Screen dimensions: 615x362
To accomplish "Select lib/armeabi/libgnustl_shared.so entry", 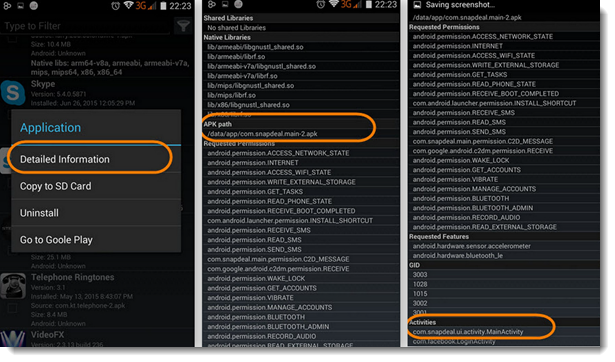I will (x=301, y=47).
